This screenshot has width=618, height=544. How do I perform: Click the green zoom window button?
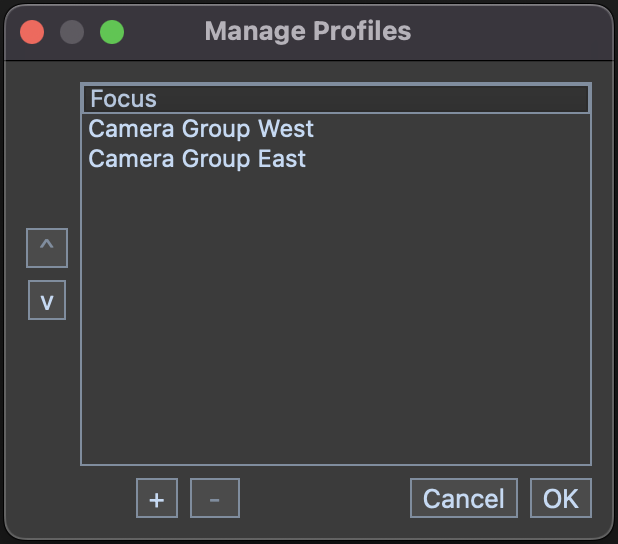(112, 31)
